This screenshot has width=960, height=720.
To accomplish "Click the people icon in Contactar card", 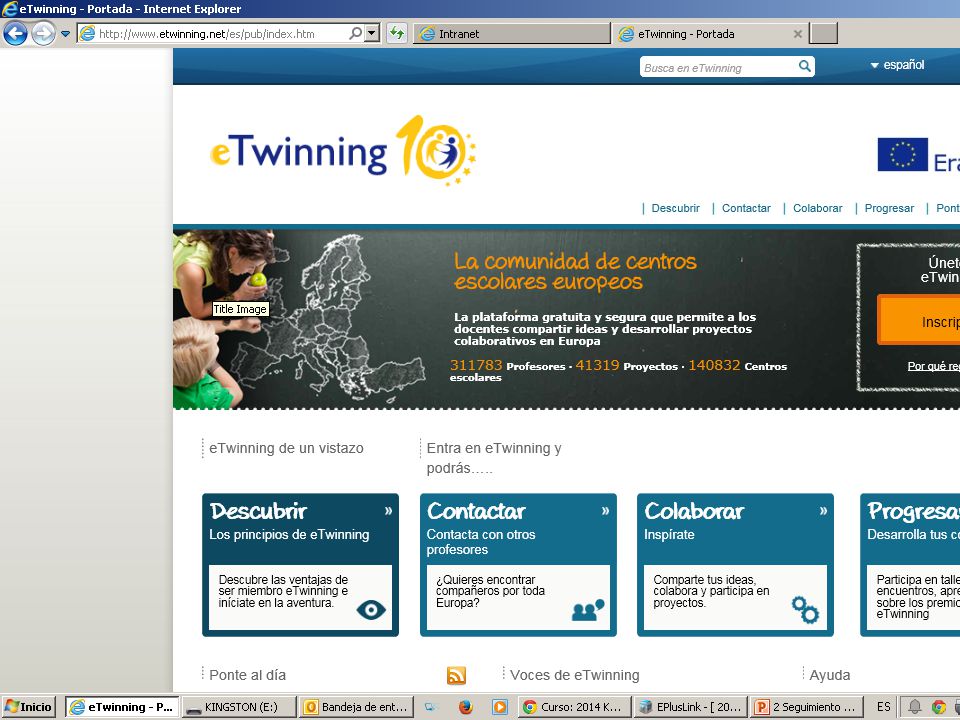I will (x=588, y=610).
